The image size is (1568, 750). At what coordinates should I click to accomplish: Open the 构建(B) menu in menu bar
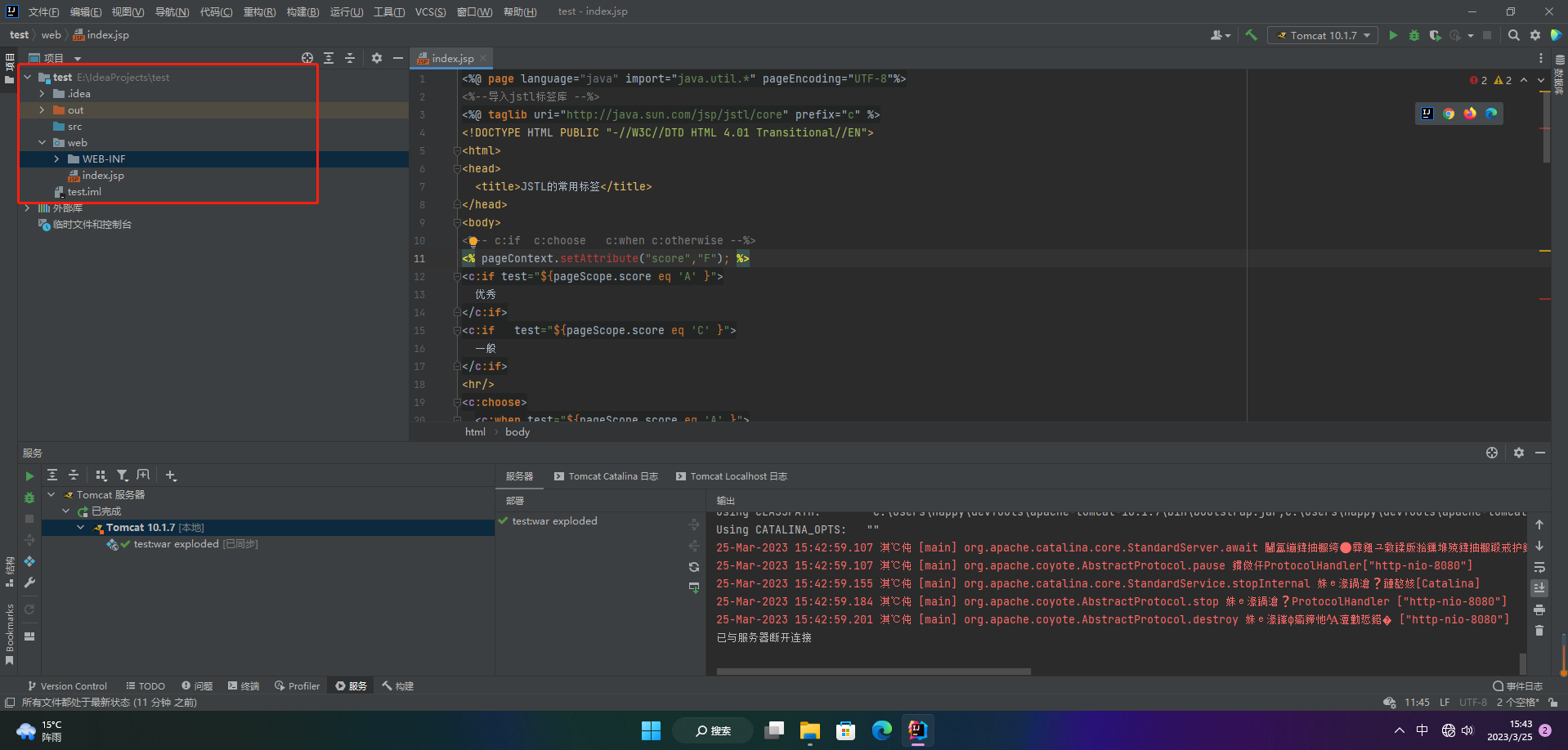[x=302, y=11]
